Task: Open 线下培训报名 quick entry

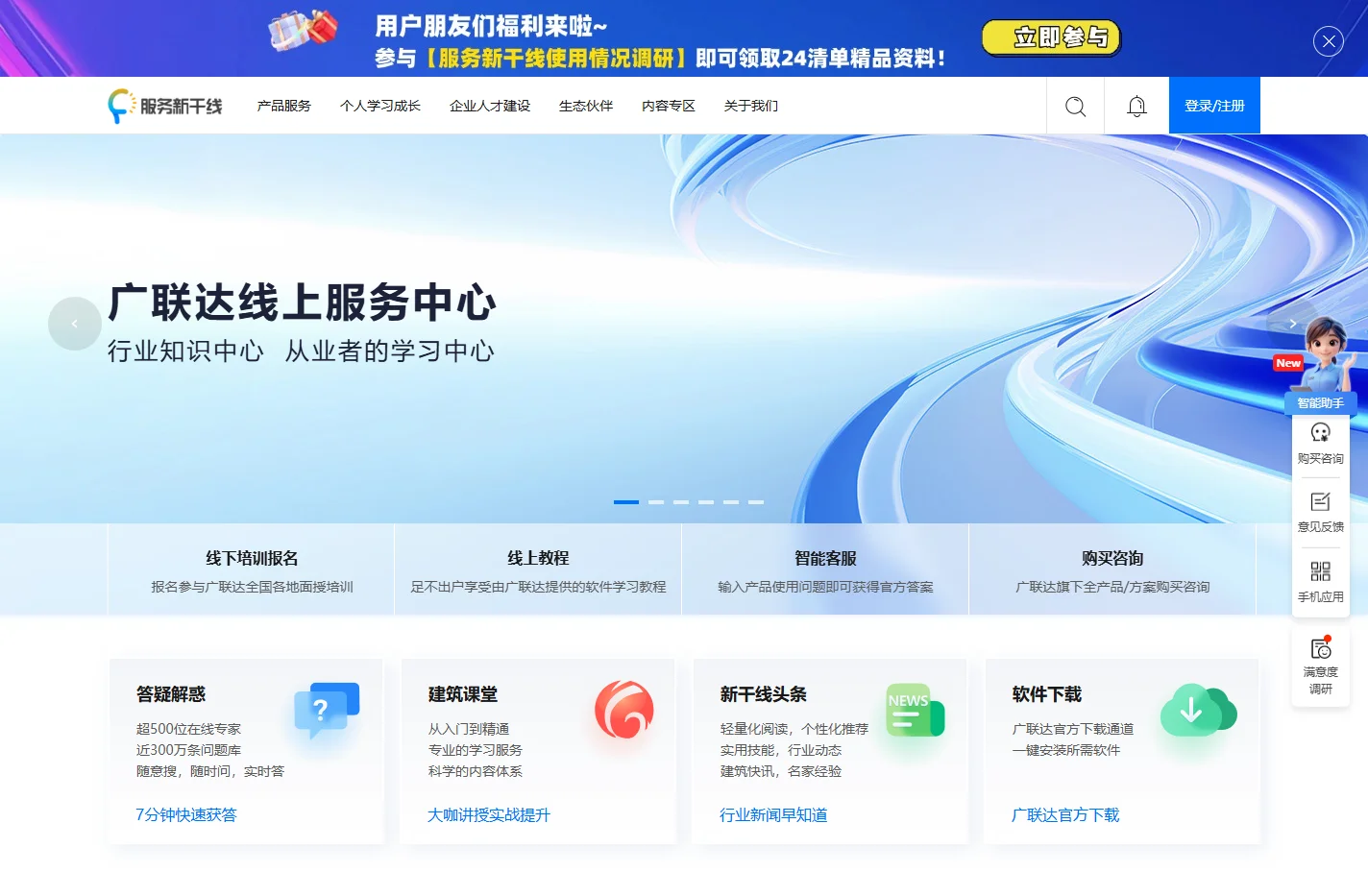Action: pos(252,569)
